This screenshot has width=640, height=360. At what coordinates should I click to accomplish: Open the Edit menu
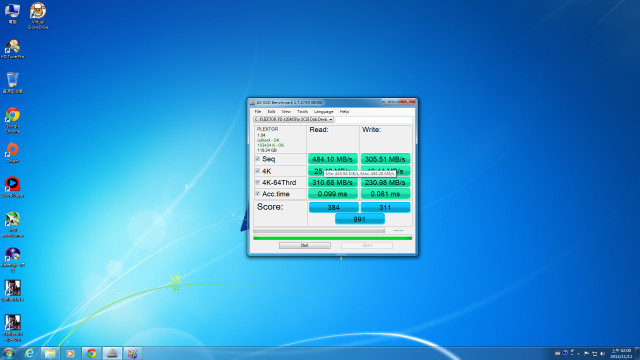[x=271, y=111]
